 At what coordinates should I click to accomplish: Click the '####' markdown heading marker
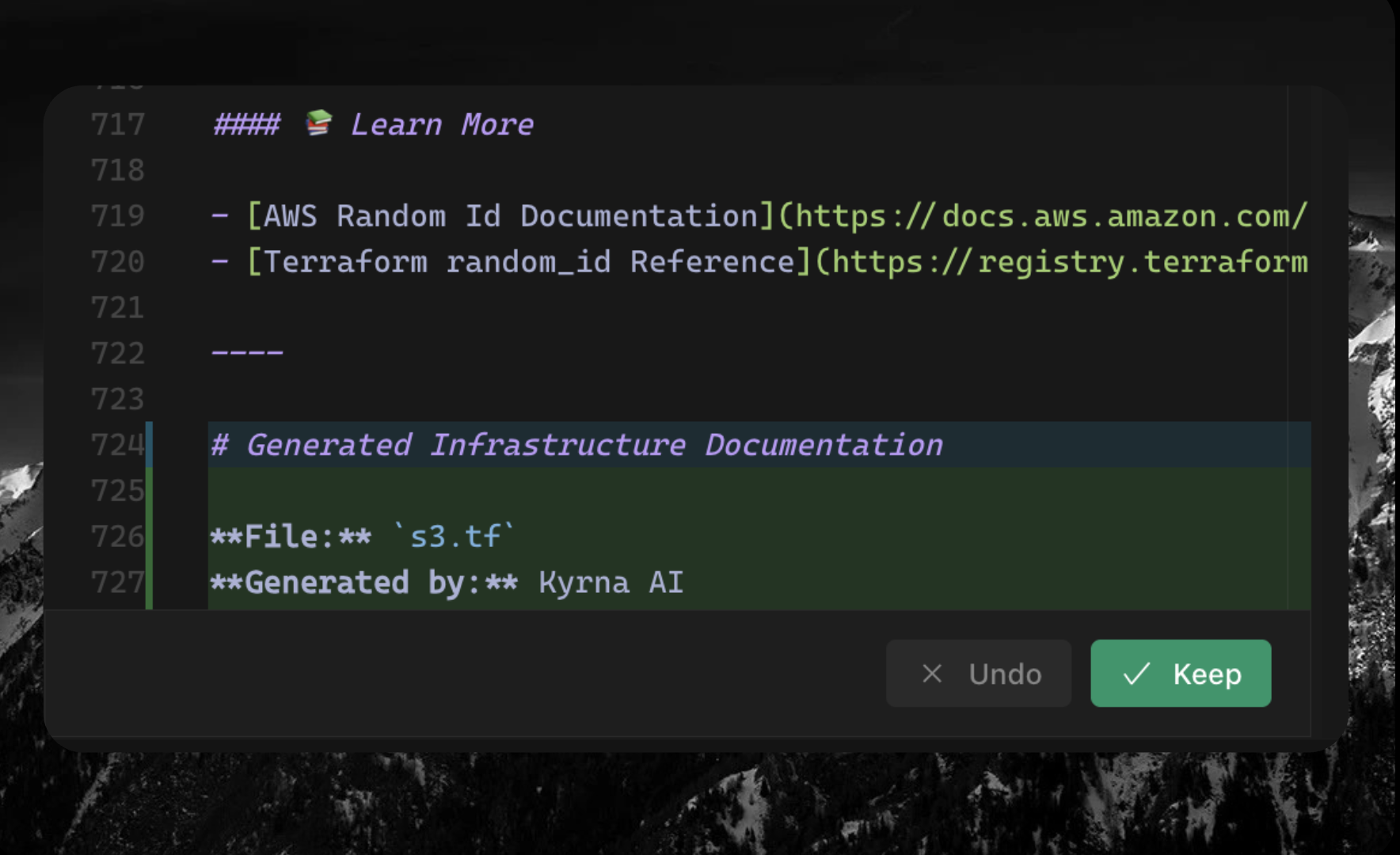tap(247, 124)
